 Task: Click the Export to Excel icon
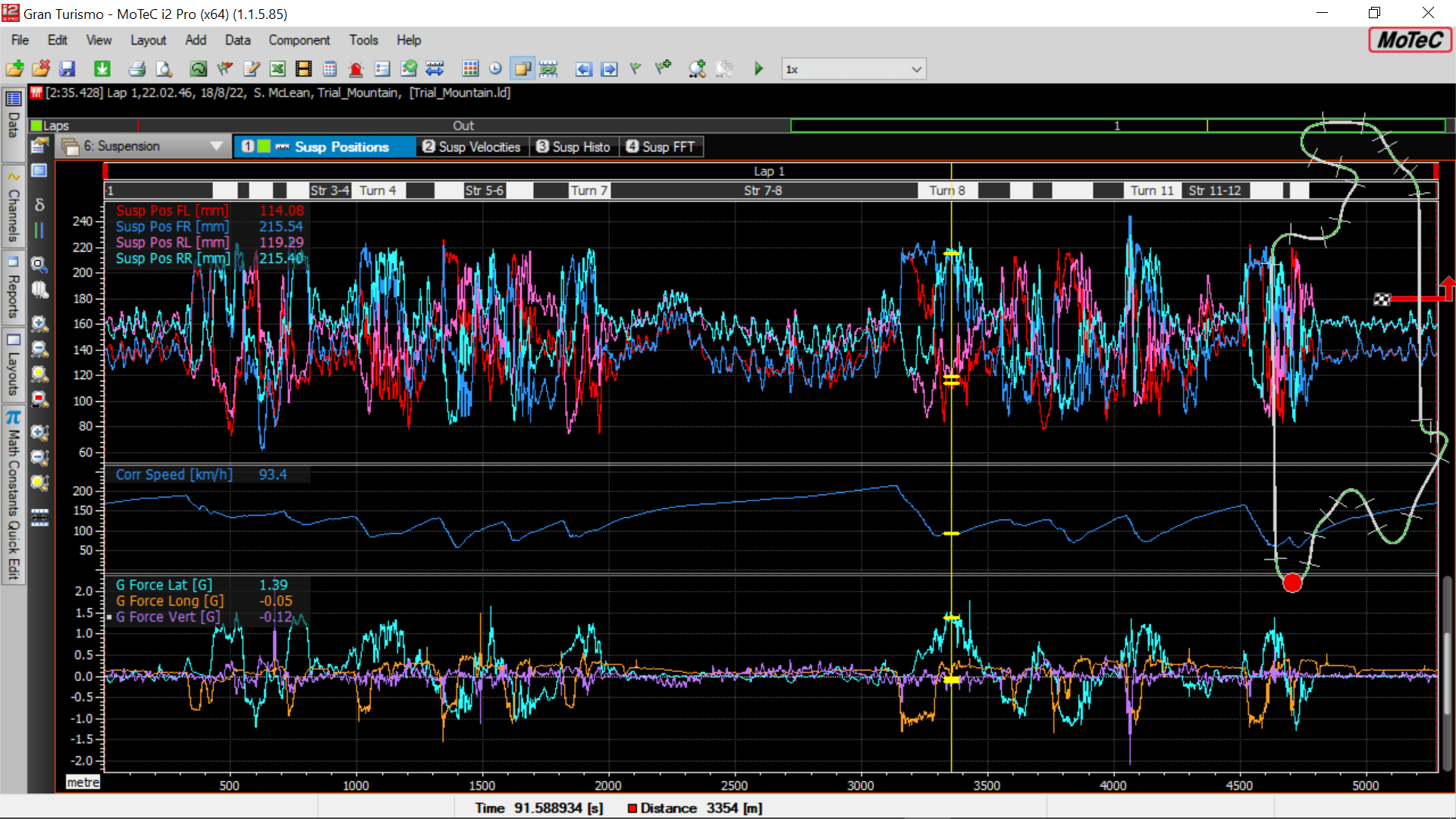pos(278,69)
